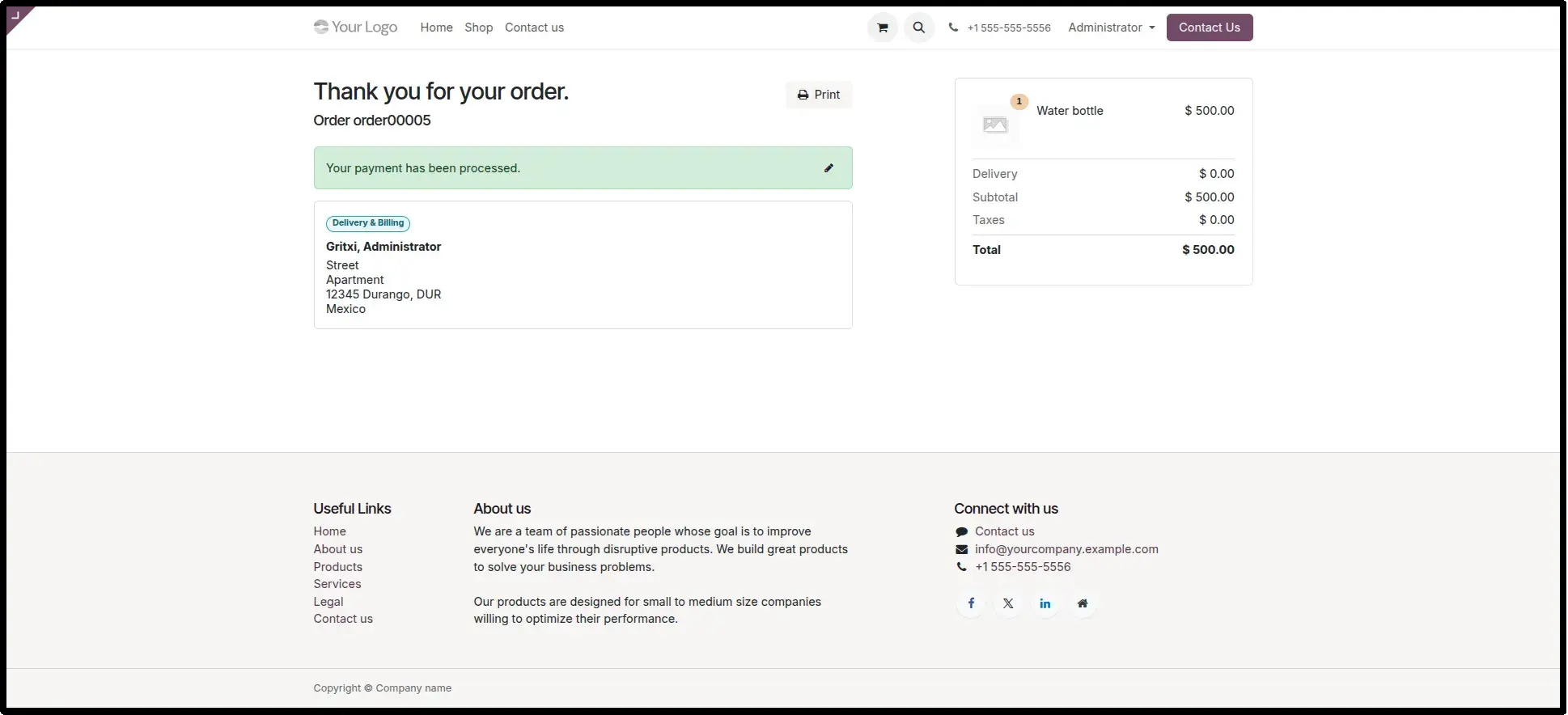Image resolution: width=1568 pixels, height=715 pixels.
Task: Open Contact us in top navigation
Action: pos(534,27)
